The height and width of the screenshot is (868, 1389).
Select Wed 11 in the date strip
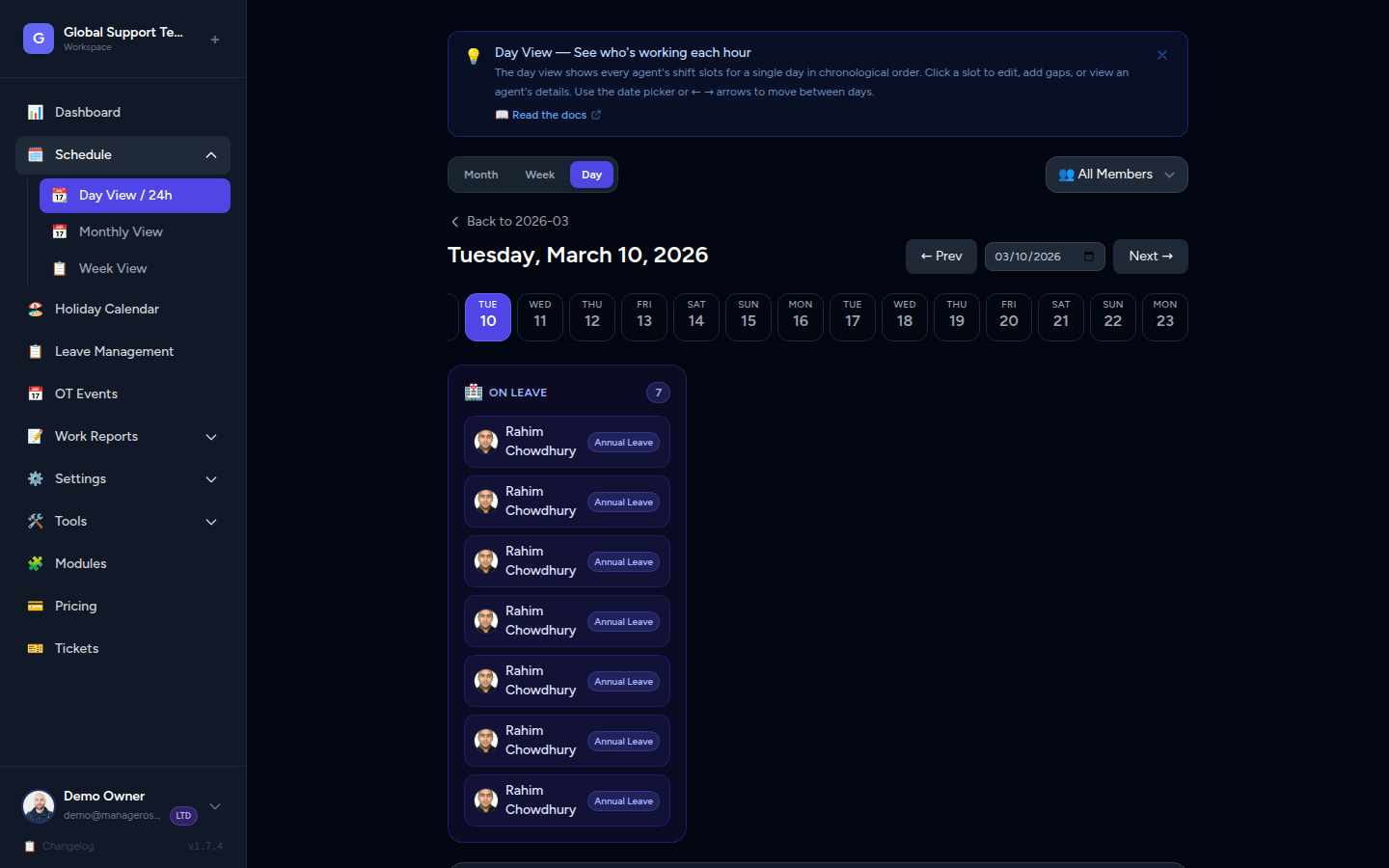tap(540, 317)
